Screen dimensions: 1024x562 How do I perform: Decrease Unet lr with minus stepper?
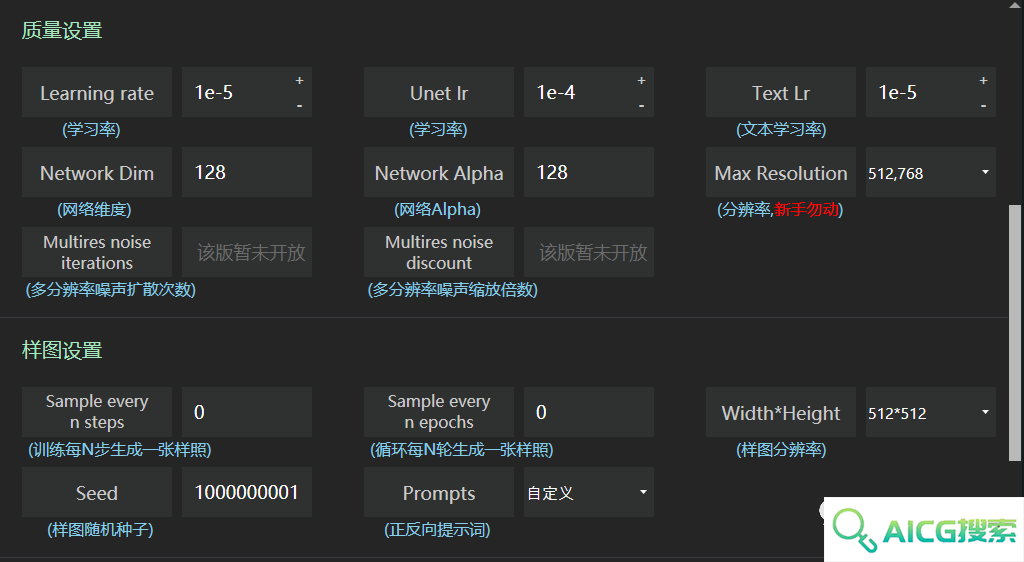pos(641,105)
